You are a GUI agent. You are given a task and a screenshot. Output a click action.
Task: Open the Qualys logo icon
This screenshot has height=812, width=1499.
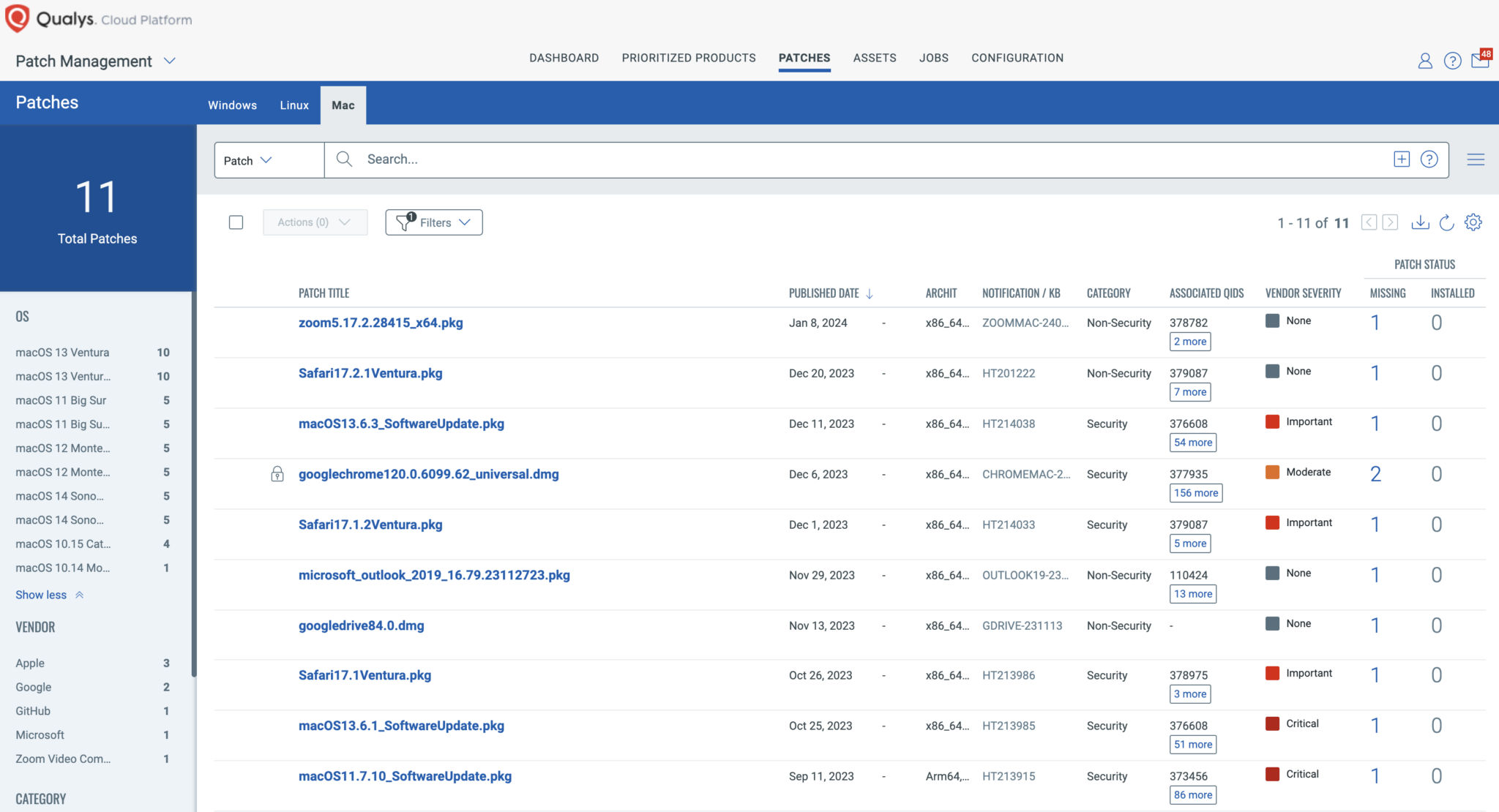point(18,18)
